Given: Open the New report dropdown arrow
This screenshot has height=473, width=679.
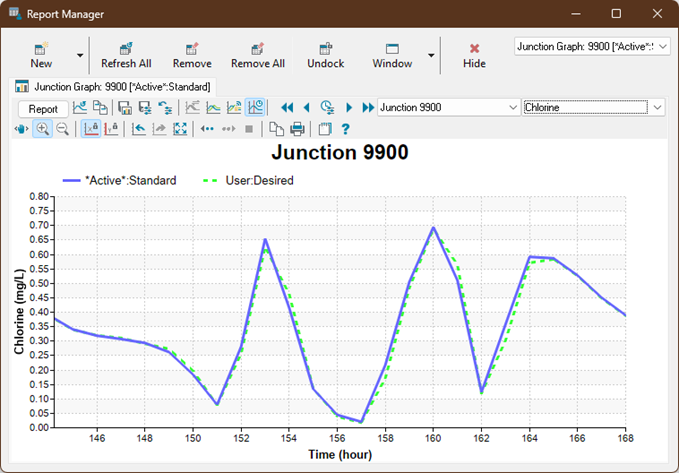Looking at the screenshot, I should 80,55.
